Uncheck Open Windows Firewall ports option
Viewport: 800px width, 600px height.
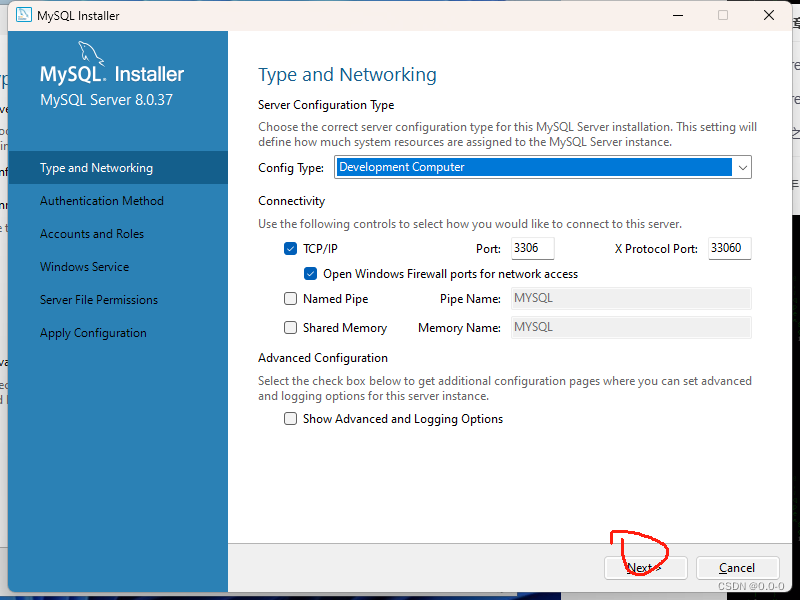coord(310,274)
